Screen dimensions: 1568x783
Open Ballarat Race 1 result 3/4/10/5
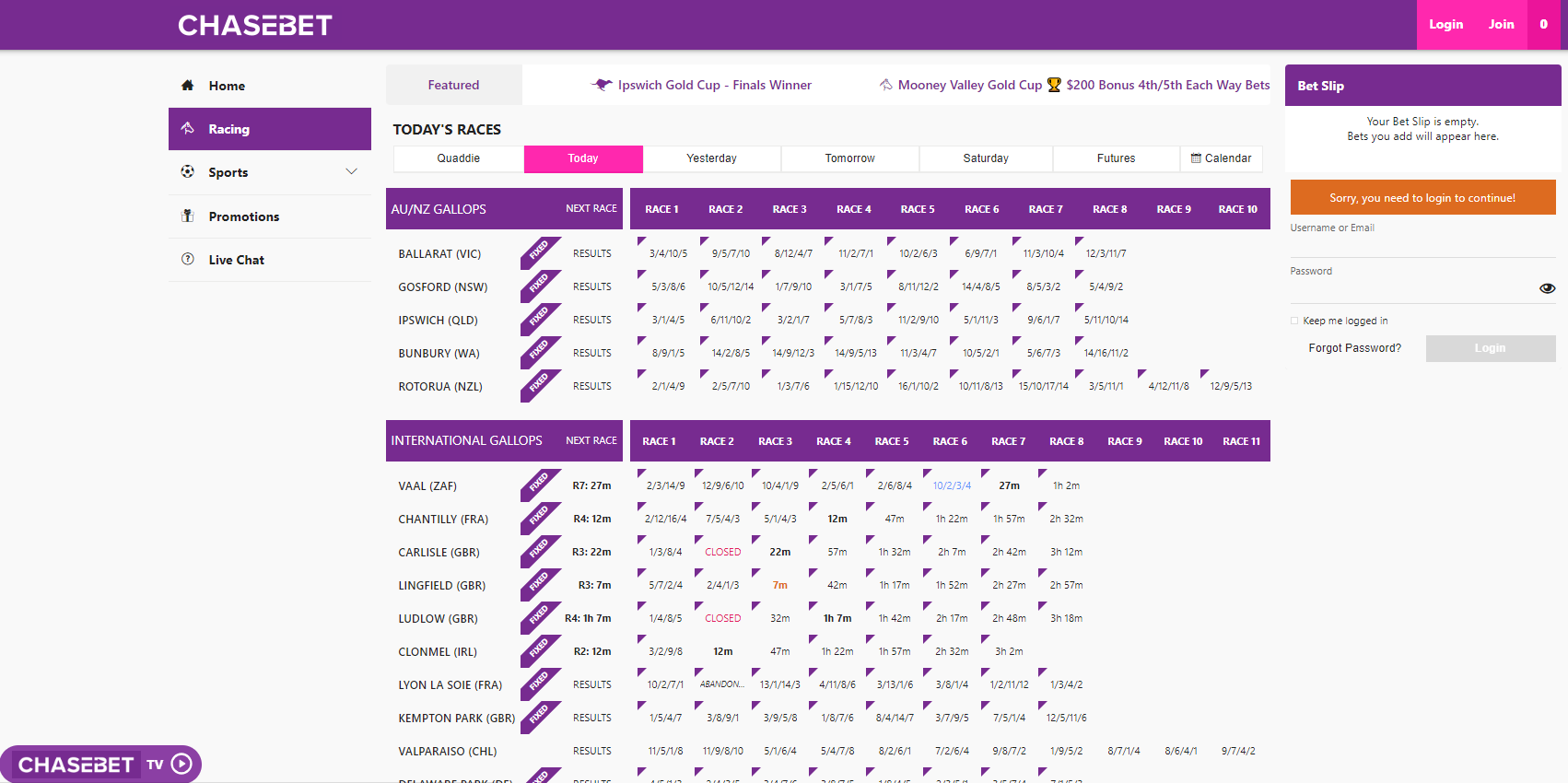tap(668, 253)
